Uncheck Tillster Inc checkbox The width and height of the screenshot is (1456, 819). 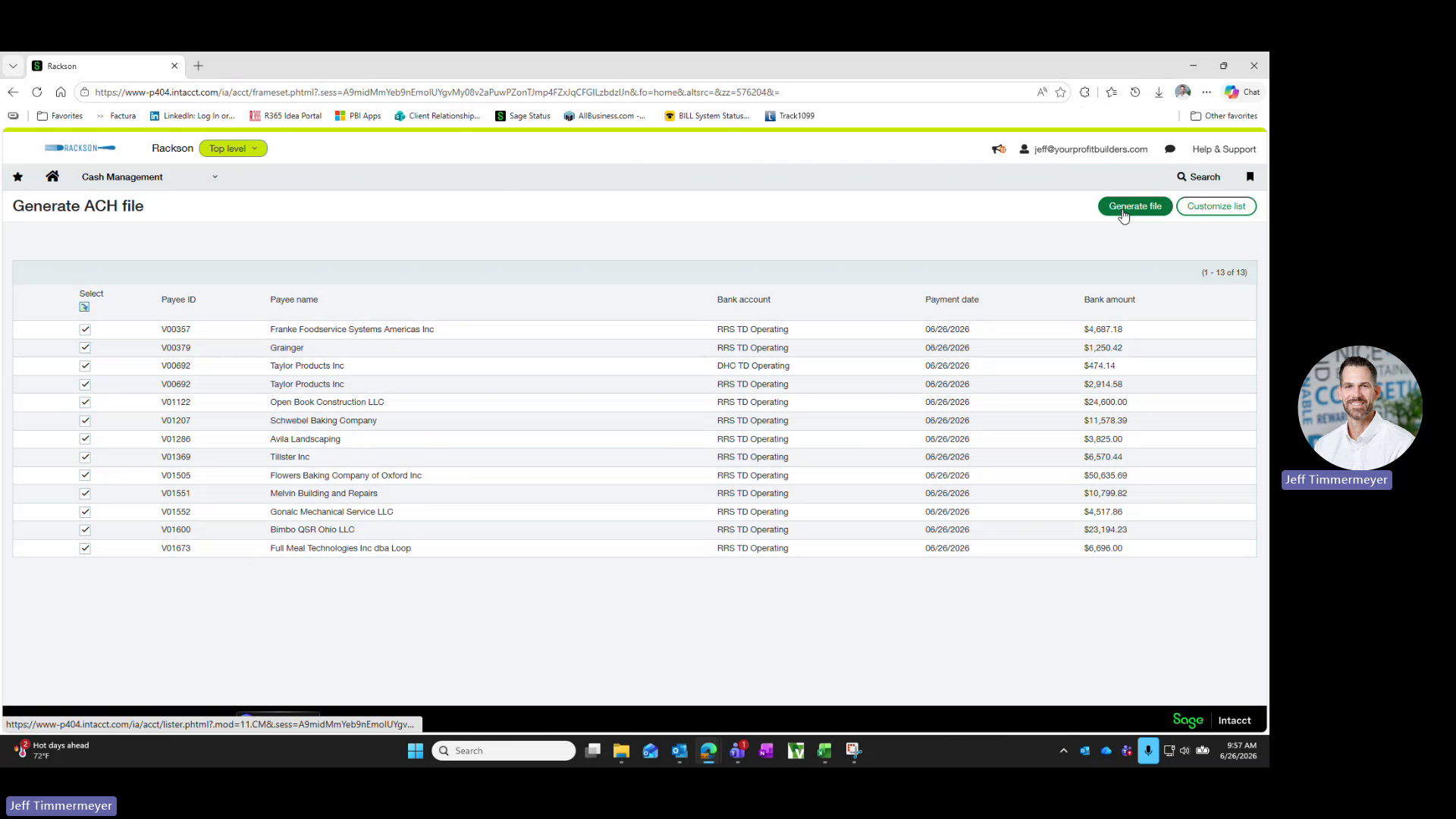(85, 457)
